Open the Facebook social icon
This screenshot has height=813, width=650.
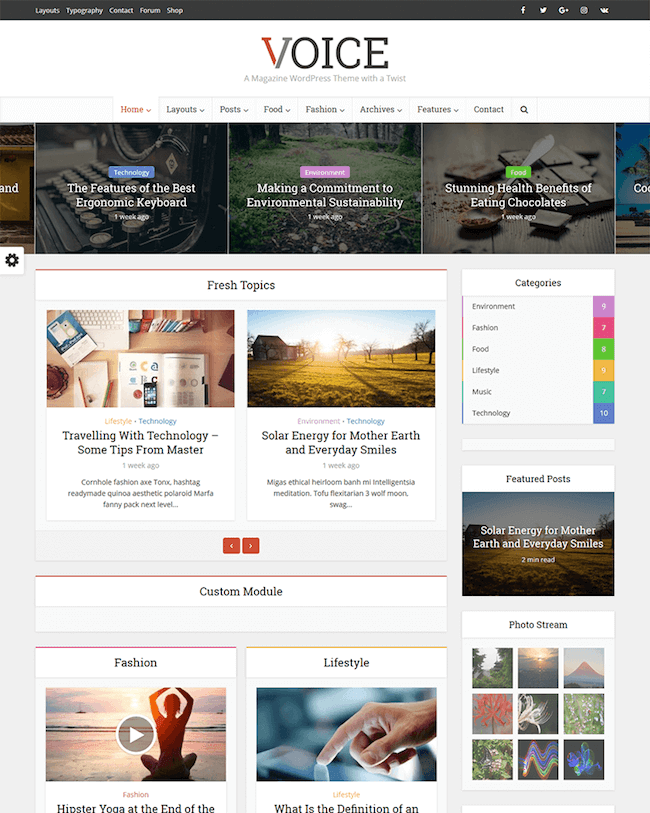tap(523, 10)
